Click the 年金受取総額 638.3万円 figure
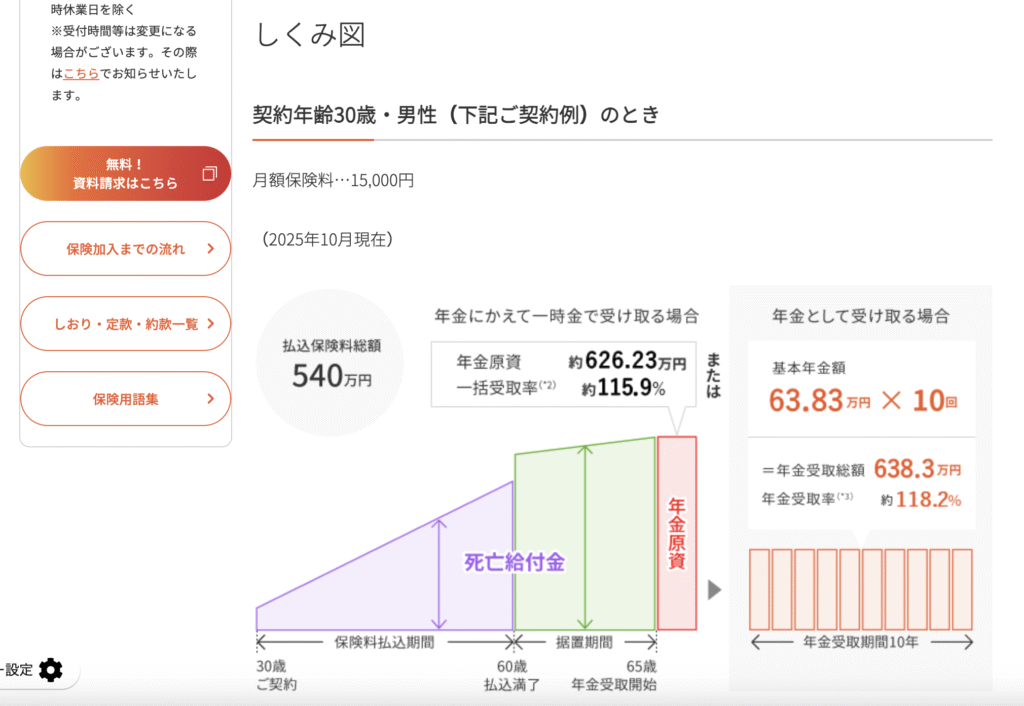 917,469
